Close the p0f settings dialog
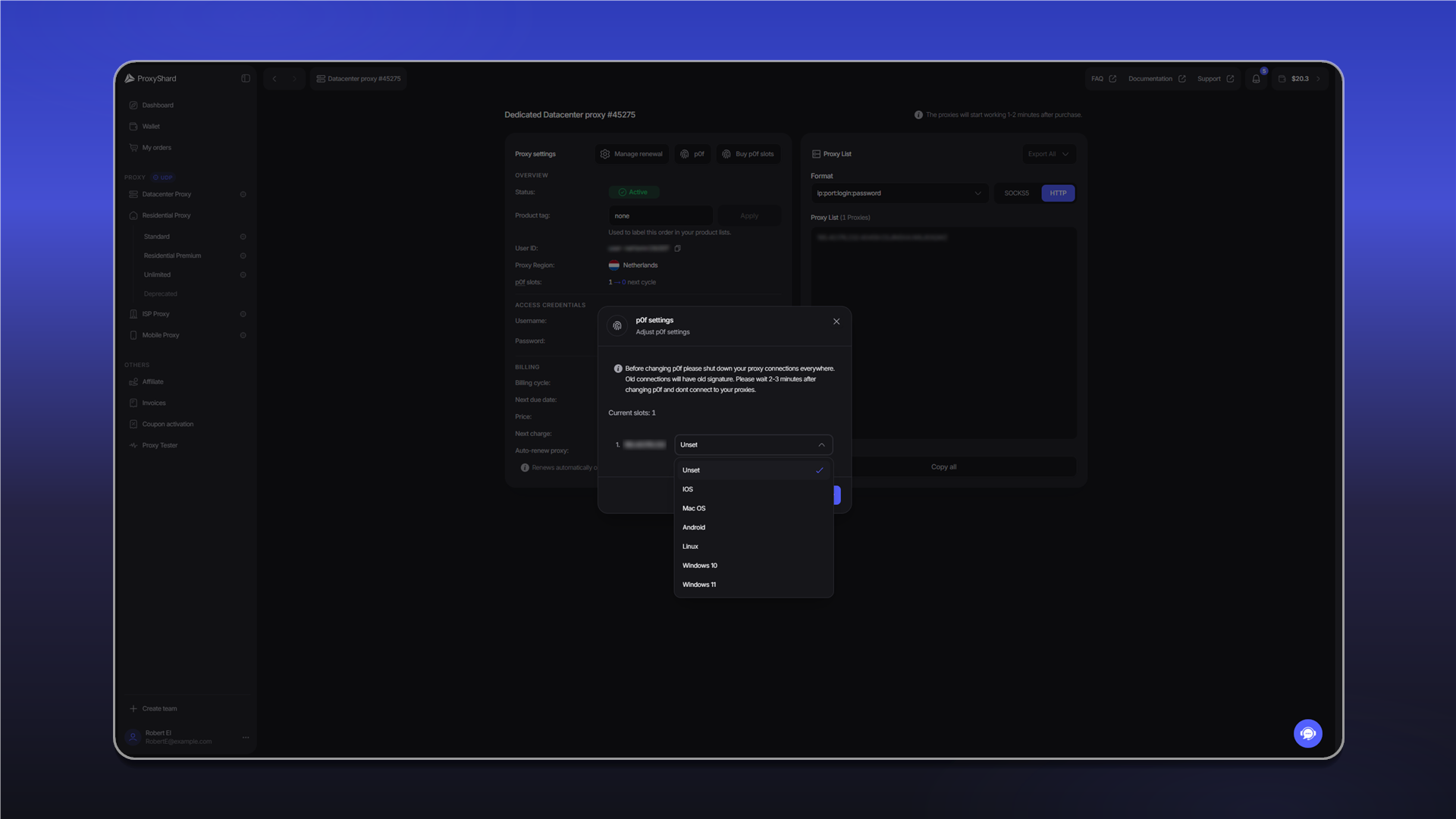The height and width of the screenshot is (819, 1456). (x=836, y=322)
